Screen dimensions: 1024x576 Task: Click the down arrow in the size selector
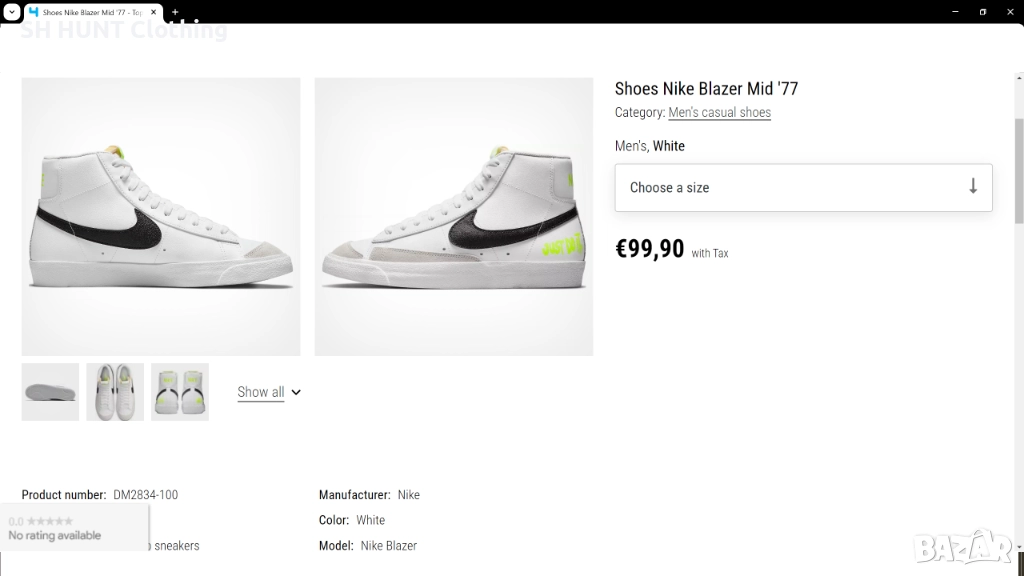(972, 187)
